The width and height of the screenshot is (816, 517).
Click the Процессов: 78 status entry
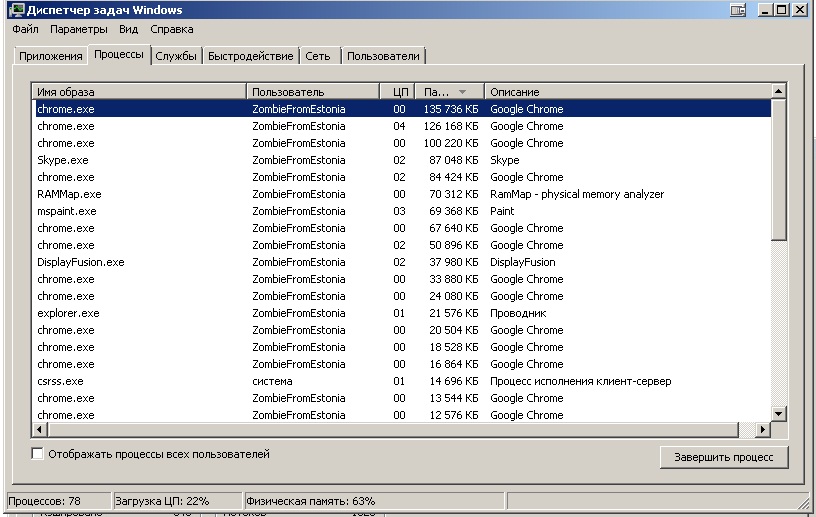pos(59,501)
